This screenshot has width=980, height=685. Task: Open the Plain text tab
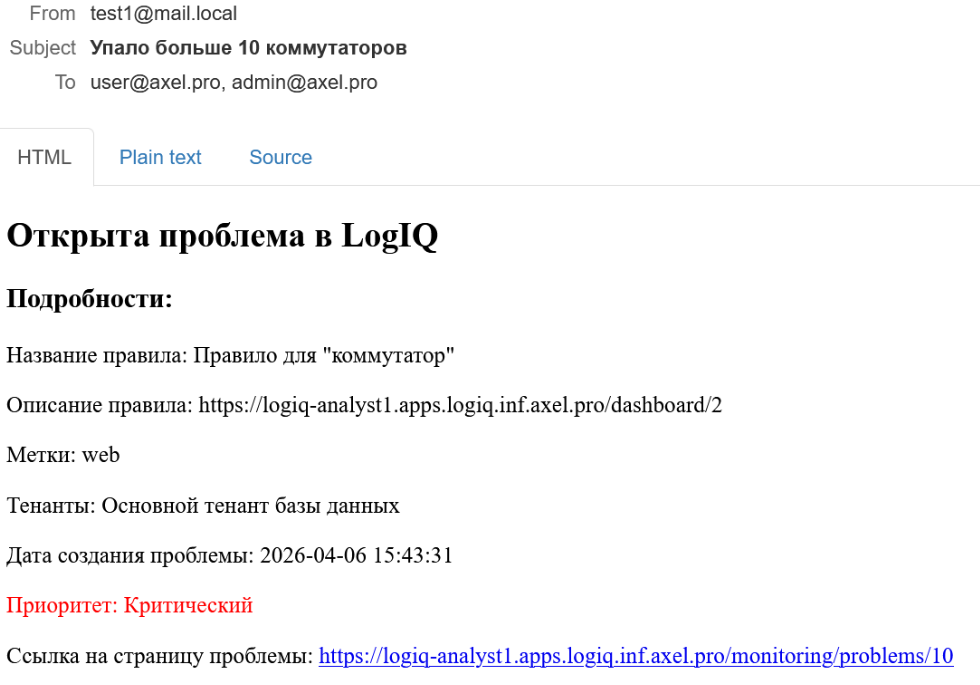click(x=160, y=158)
